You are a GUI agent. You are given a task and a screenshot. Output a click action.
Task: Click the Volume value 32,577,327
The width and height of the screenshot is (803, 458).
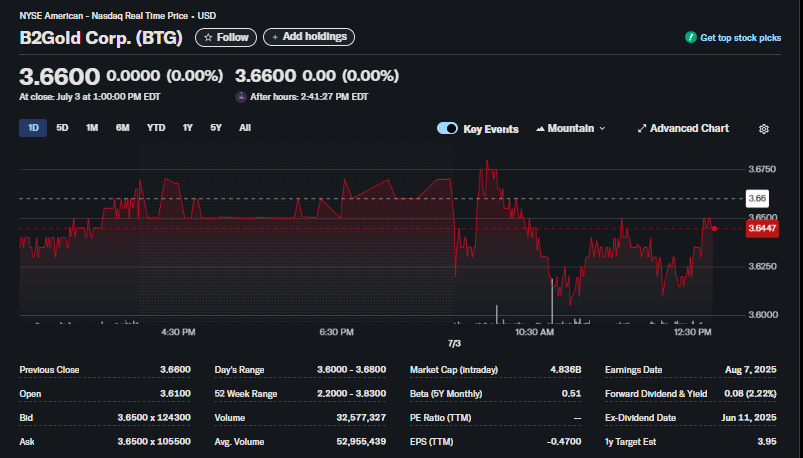[x=361, y=418]
